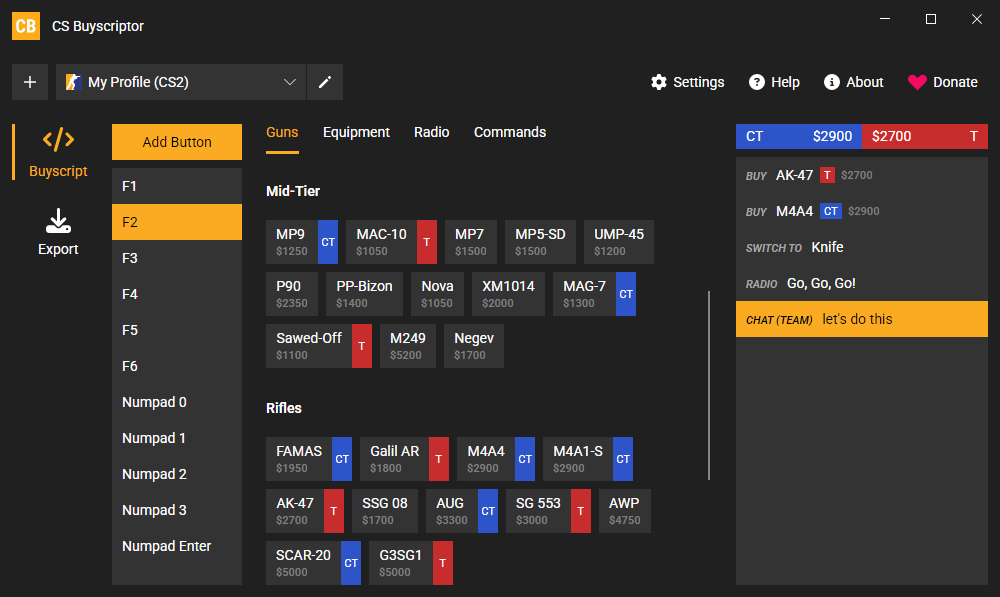1000x597 pixels.
Task: Select the Numpad 0 binding
Action: coord(177,402)
